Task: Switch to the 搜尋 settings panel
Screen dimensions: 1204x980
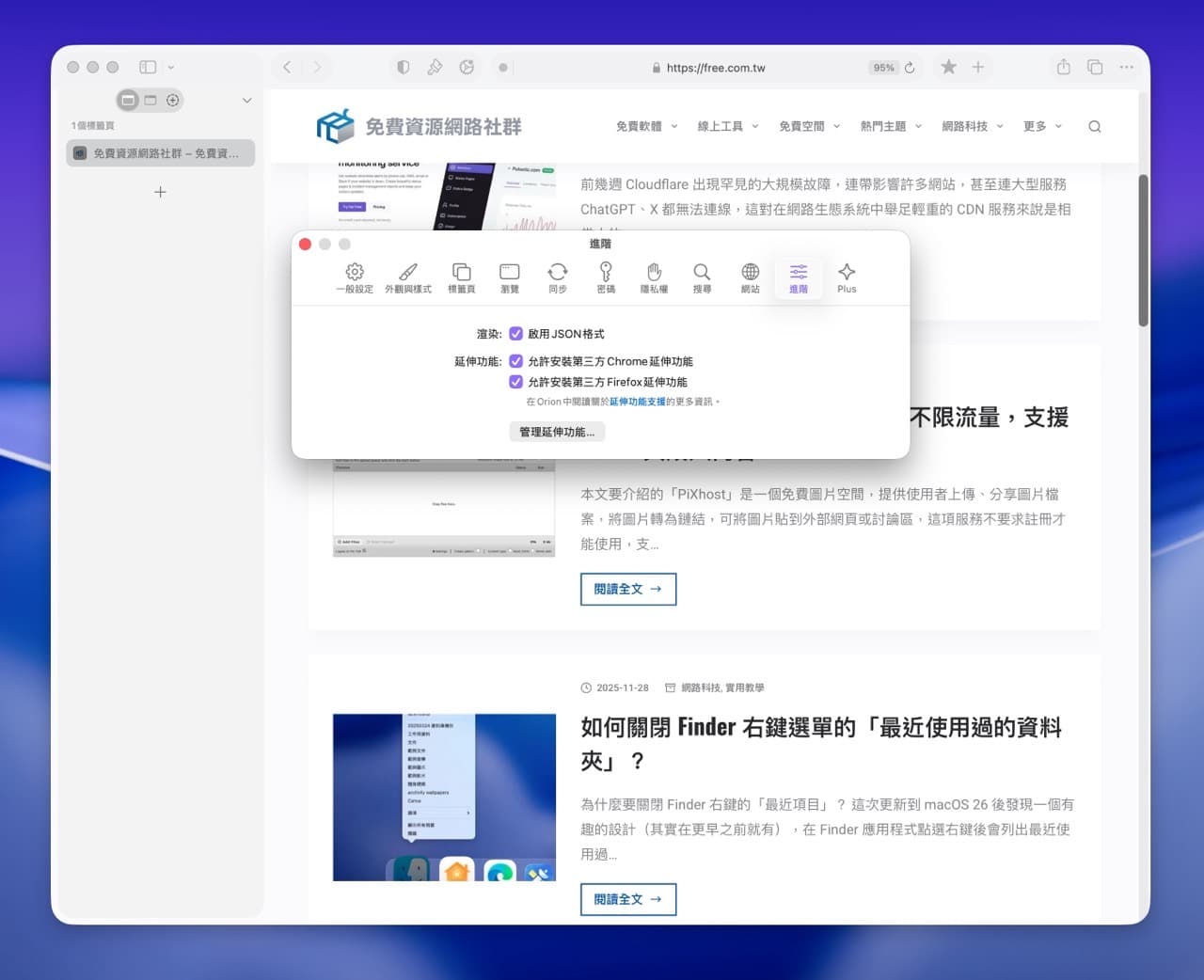Action: tap(702, 277)
